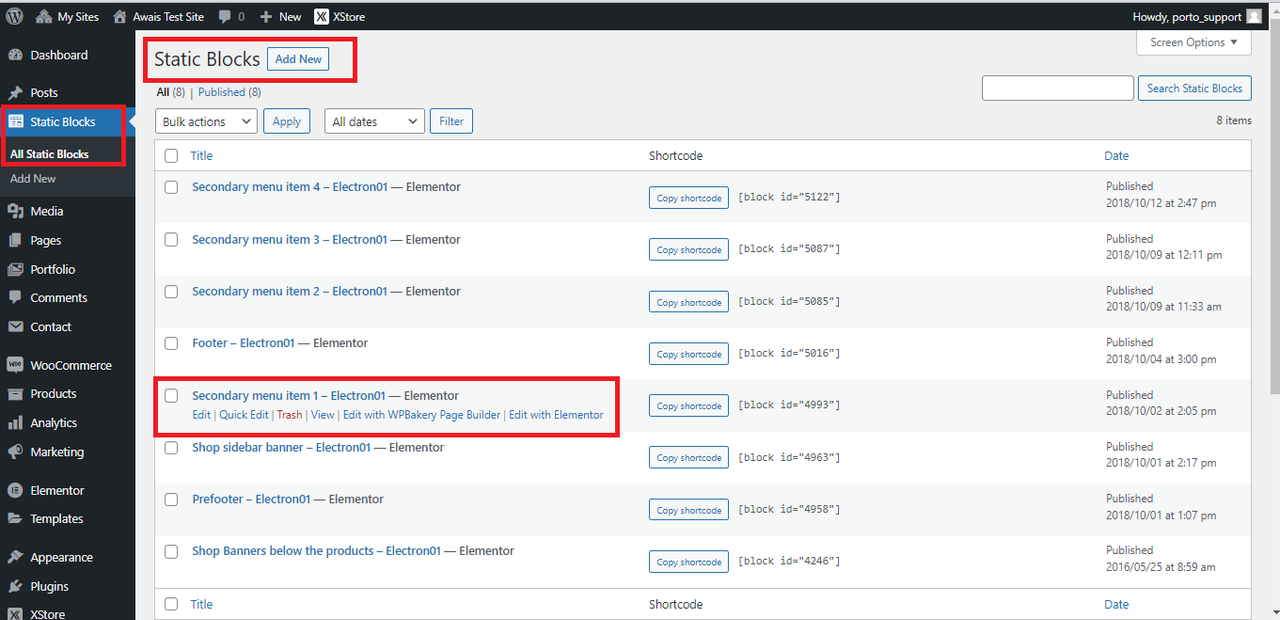1280x620 pixels.
Task: Check Footer – Electron01 row checkbox
Action: click(x=171, y=343)
